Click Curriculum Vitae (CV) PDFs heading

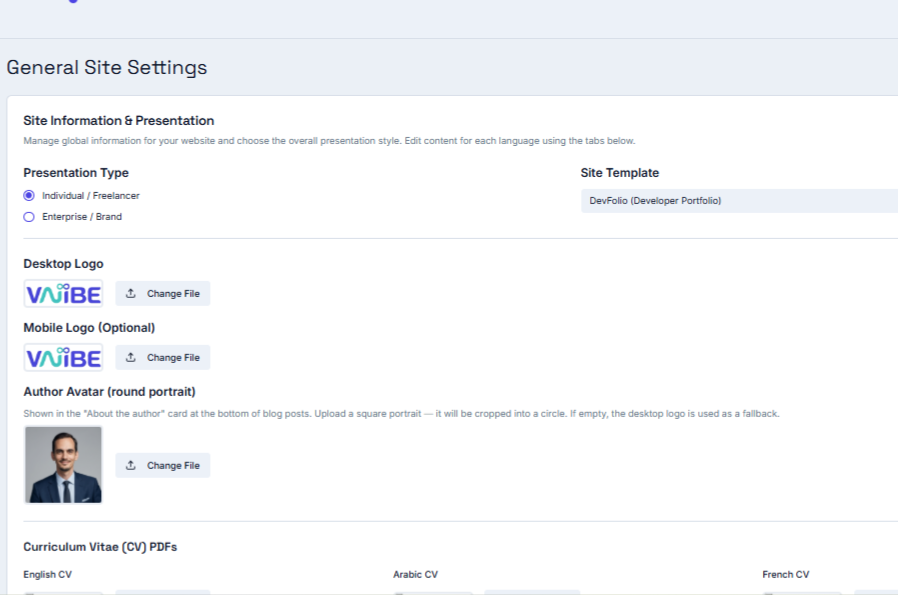[100, 547]
